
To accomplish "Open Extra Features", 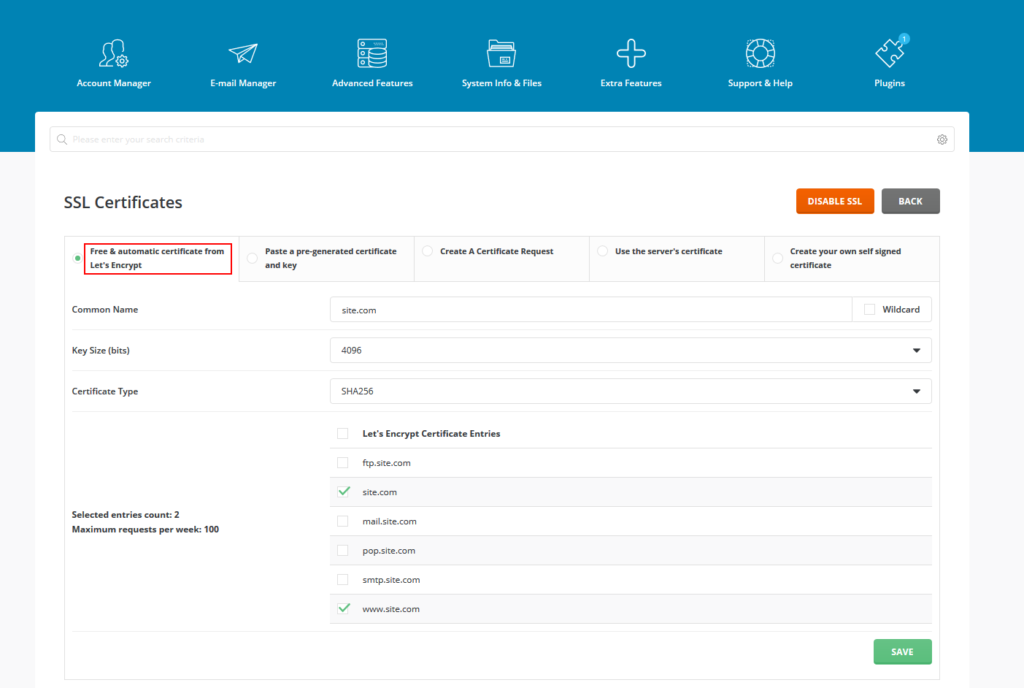I will 631,60.
